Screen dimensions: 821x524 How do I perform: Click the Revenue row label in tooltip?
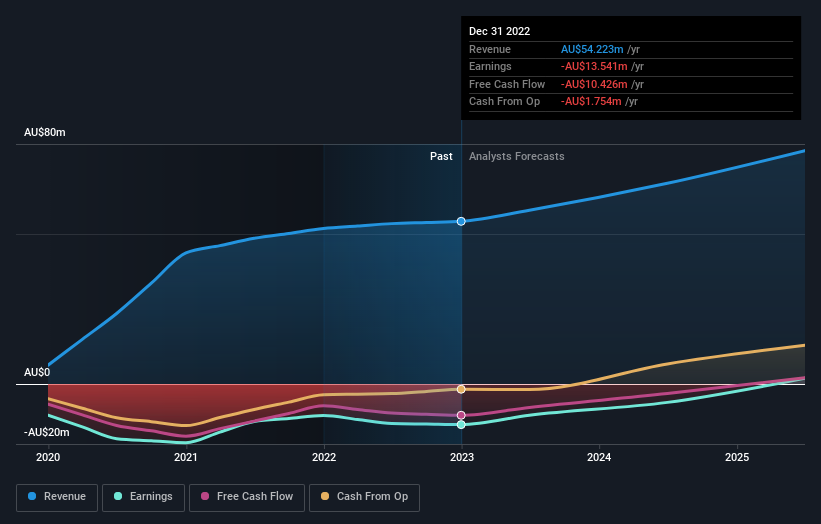click(x=490, y=49)
